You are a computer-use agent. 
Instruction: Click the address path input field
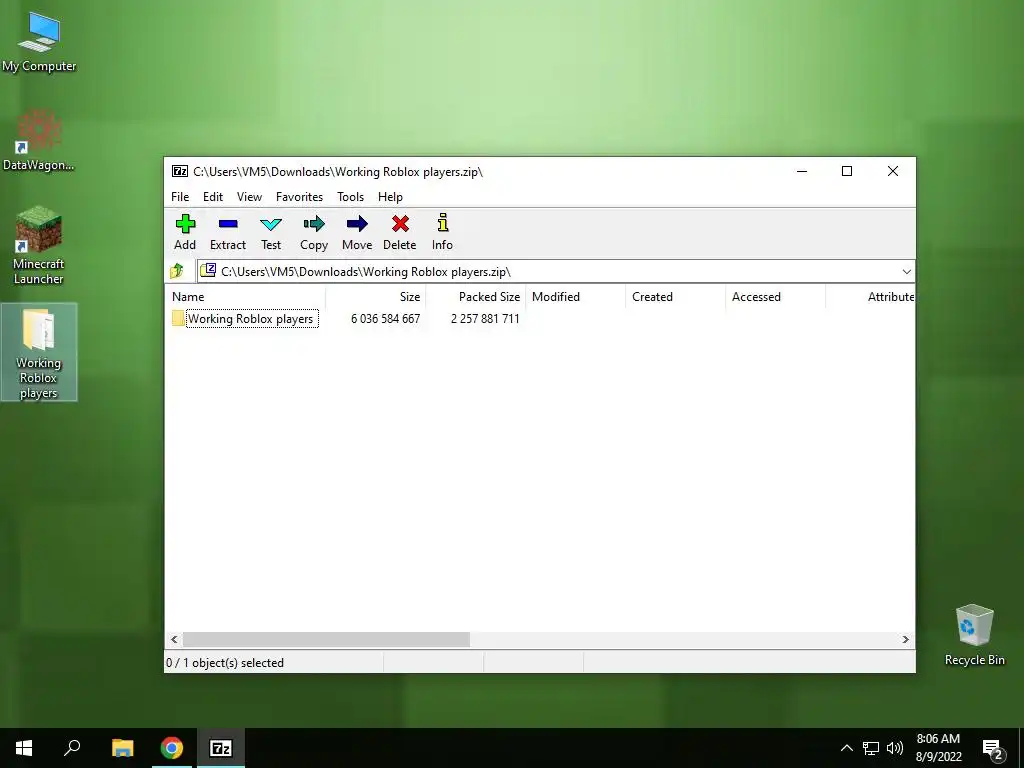(x=556, y=272)
